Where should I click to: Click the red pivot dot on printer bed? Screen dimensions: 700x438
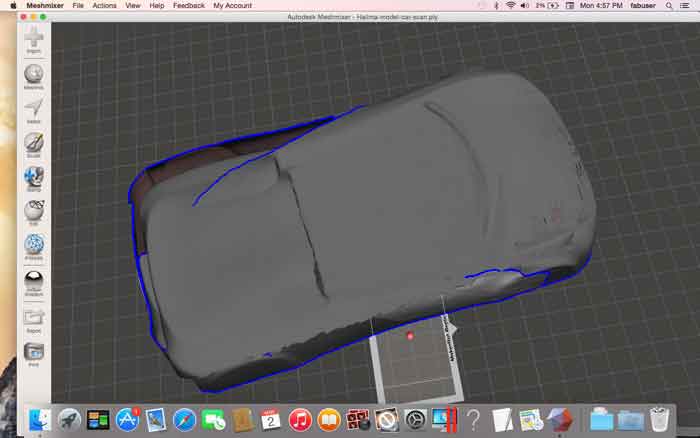[x=410, y=336]
